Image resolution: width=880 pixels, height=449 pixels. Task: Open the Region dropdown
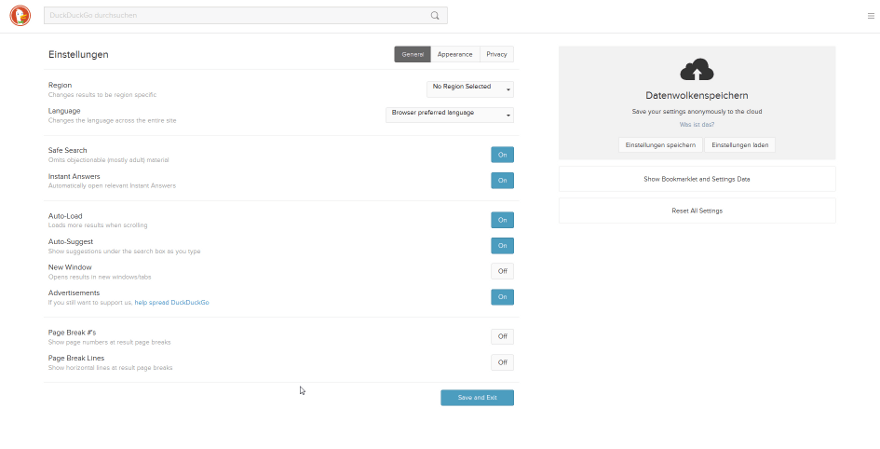pos(470,89)
